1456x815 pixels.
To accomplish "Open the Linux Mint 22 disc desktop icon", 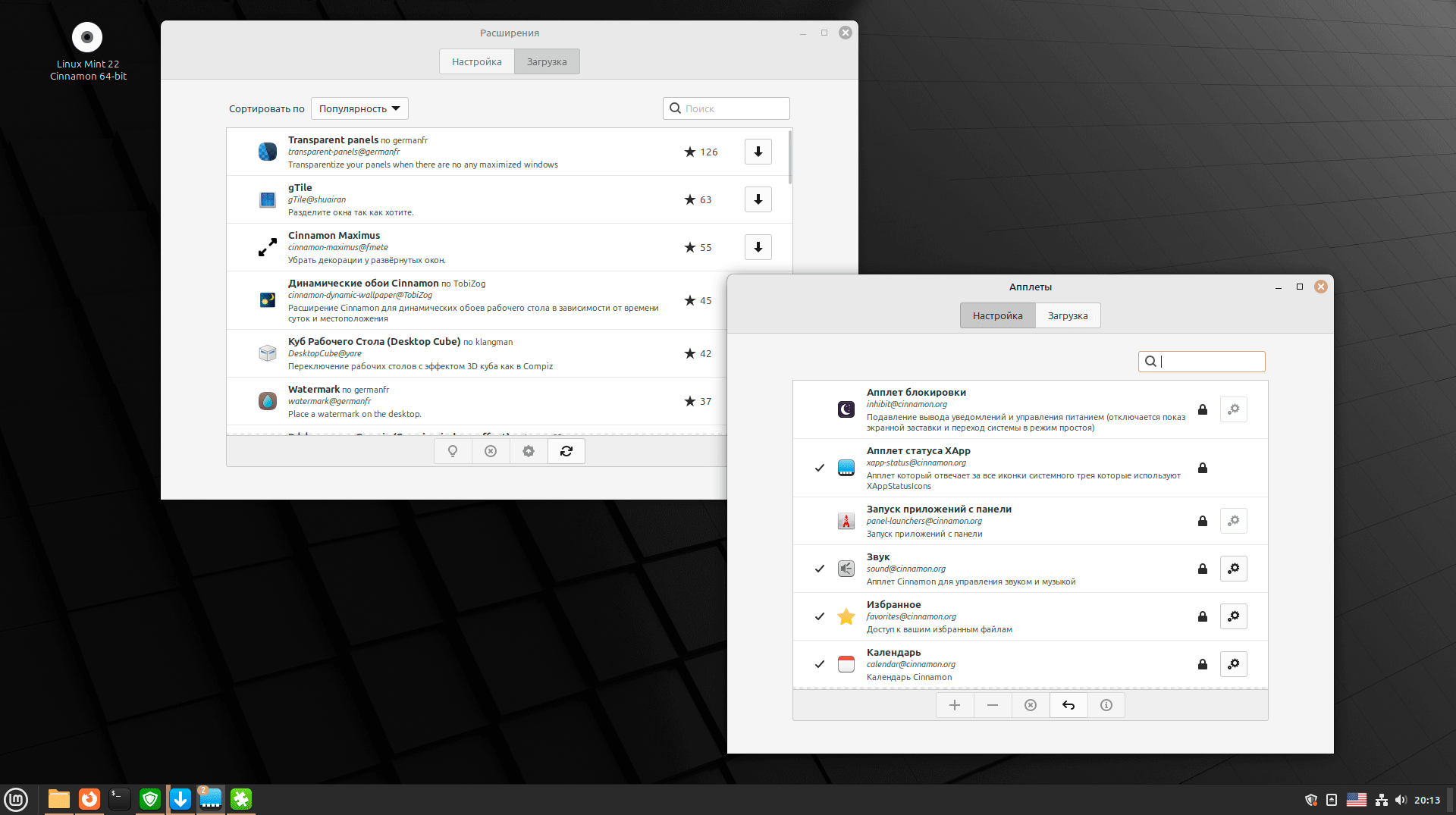I will 87,51.
